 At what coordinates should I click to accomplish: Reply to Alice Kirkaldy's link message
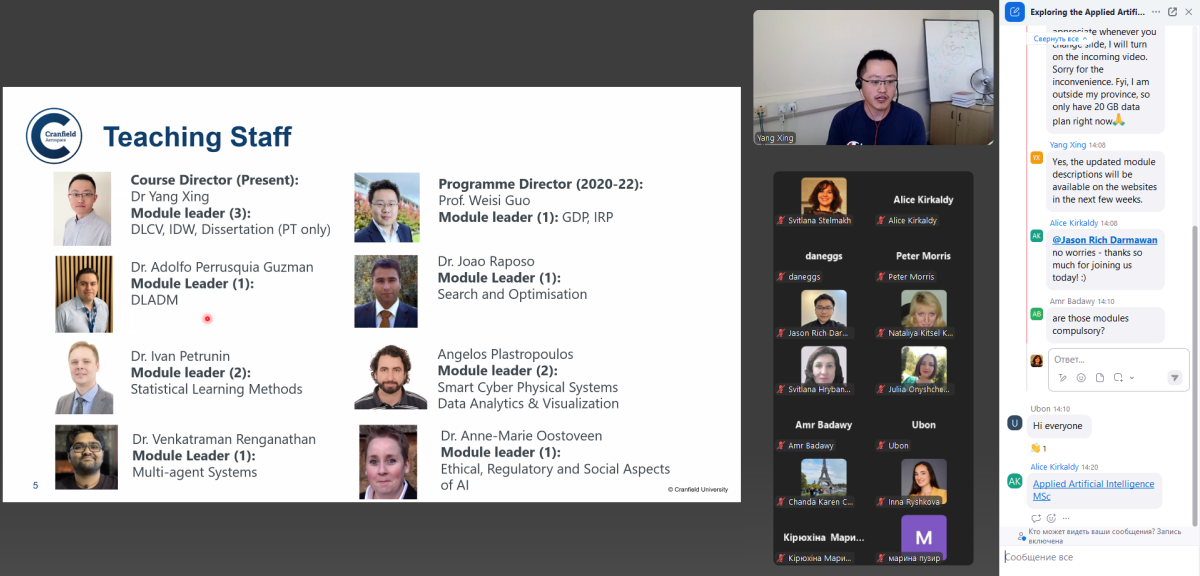(x=1036, y=518)
